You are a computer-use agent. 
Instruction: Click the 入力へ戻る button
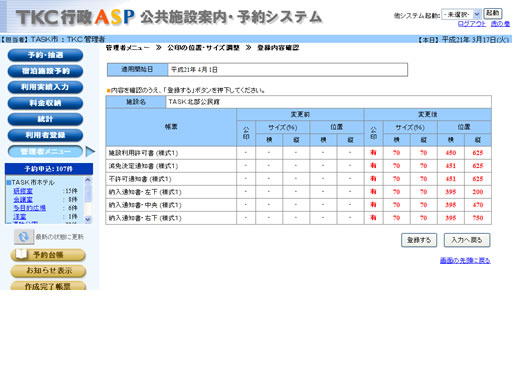click(x=467, y=240)
